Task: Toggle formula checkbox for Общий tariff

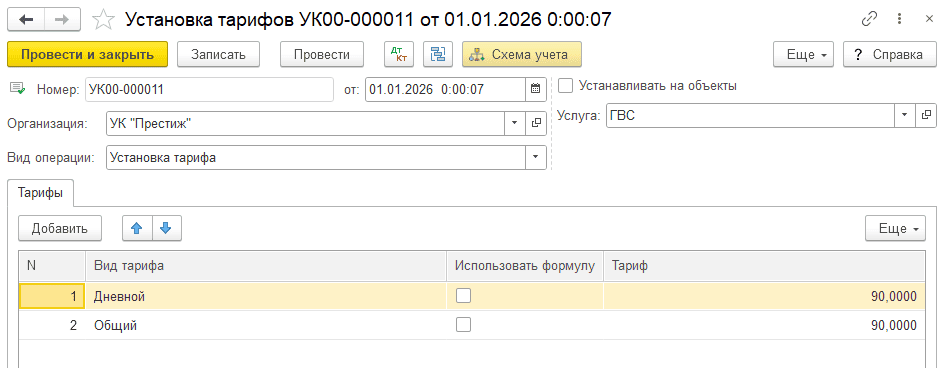Action: pos(464,325)
